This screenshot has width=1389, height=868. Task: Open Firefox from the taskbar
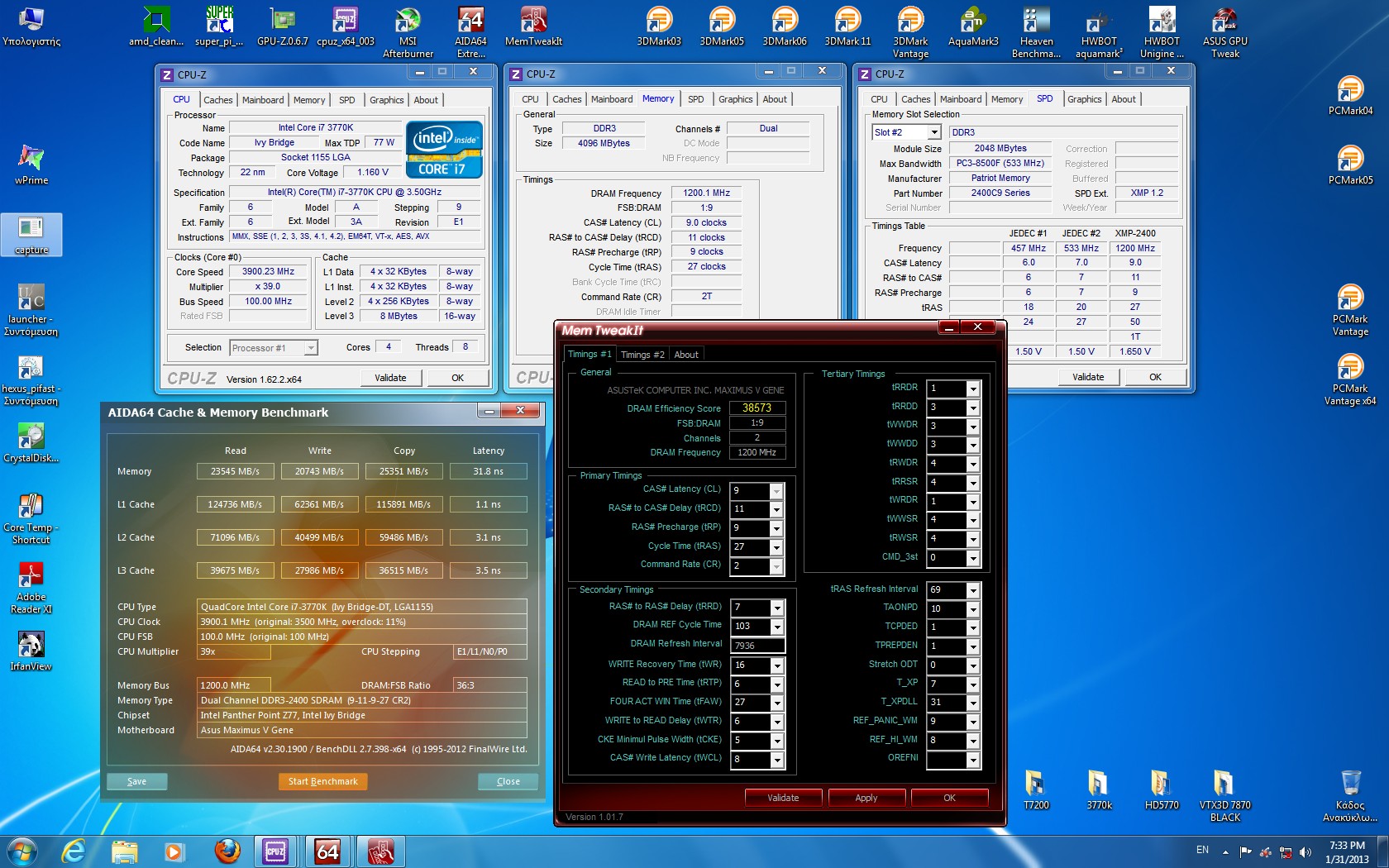tap(227, 851)
